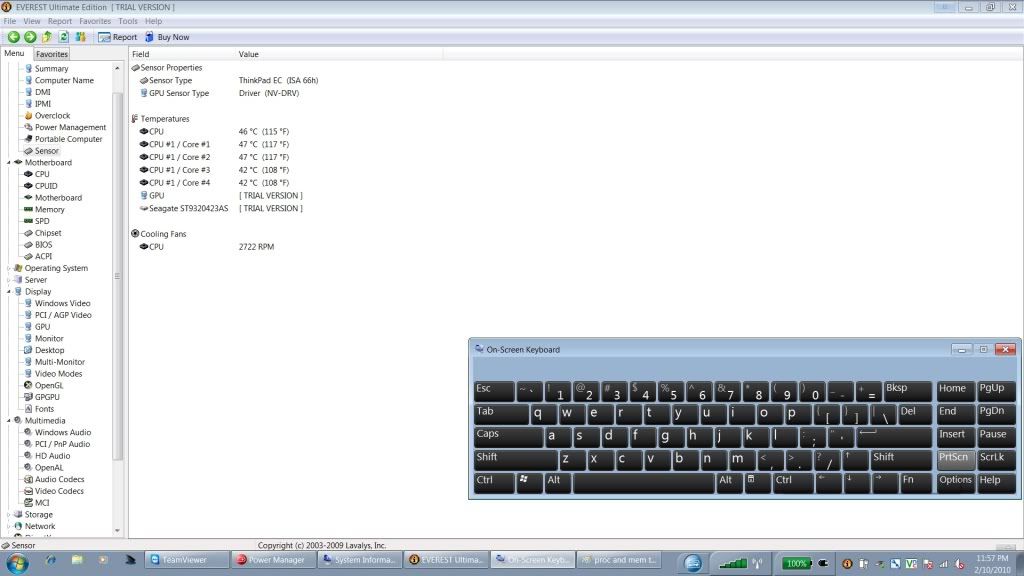Expand the Network tree node
The width and height of the screenshot is (1024, 576).
pyautogui.click(x=9, y=526)
